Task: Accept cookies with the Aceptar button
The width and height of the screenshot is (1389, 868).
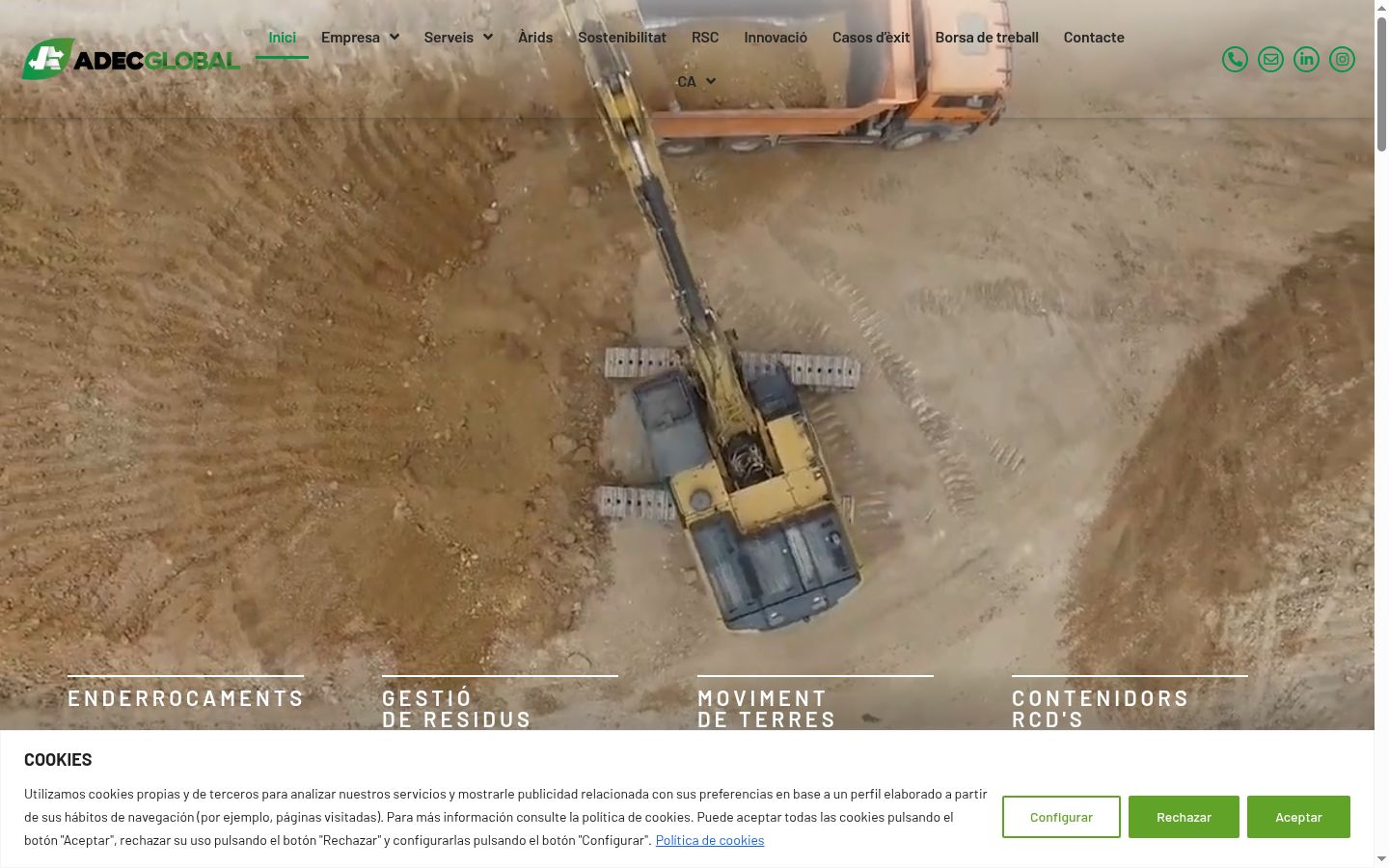Action: pos(1298,817)
